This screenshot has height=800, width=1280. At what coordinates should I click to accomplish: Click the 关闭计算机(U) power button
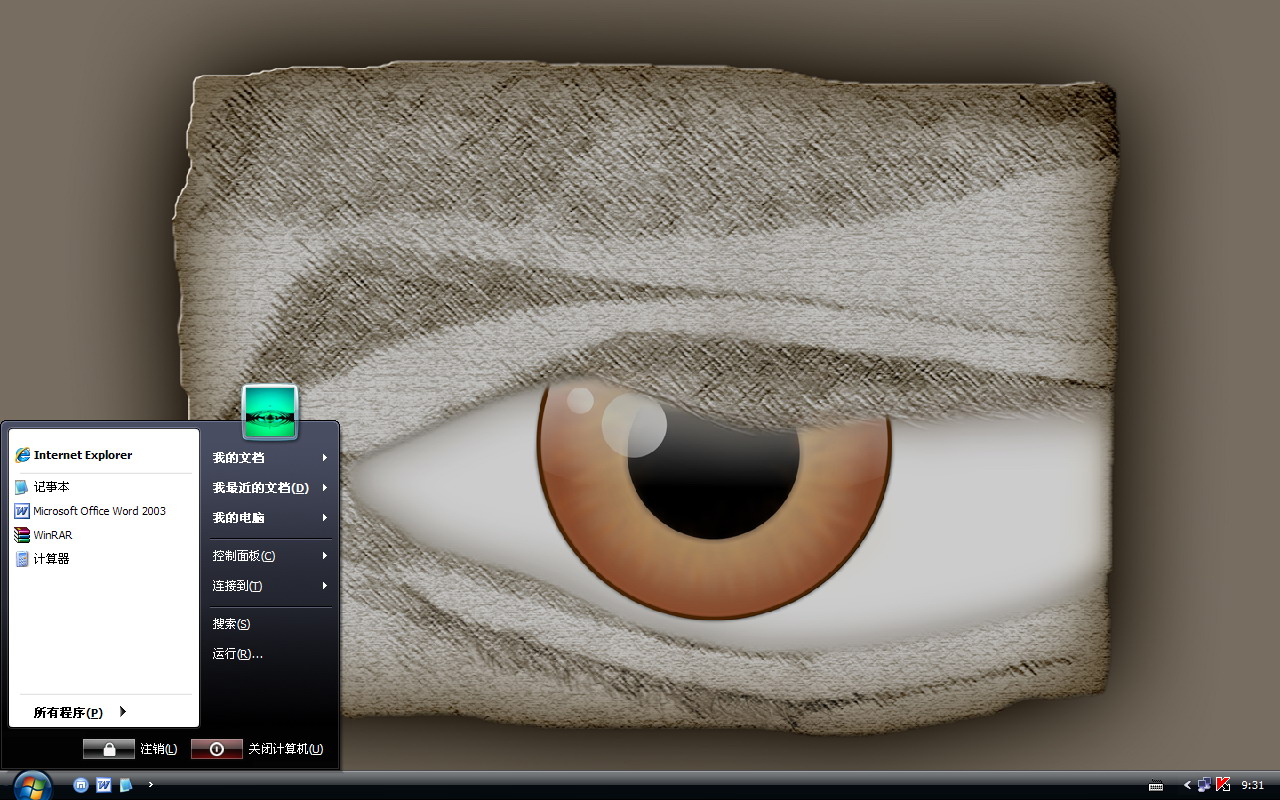217,749
